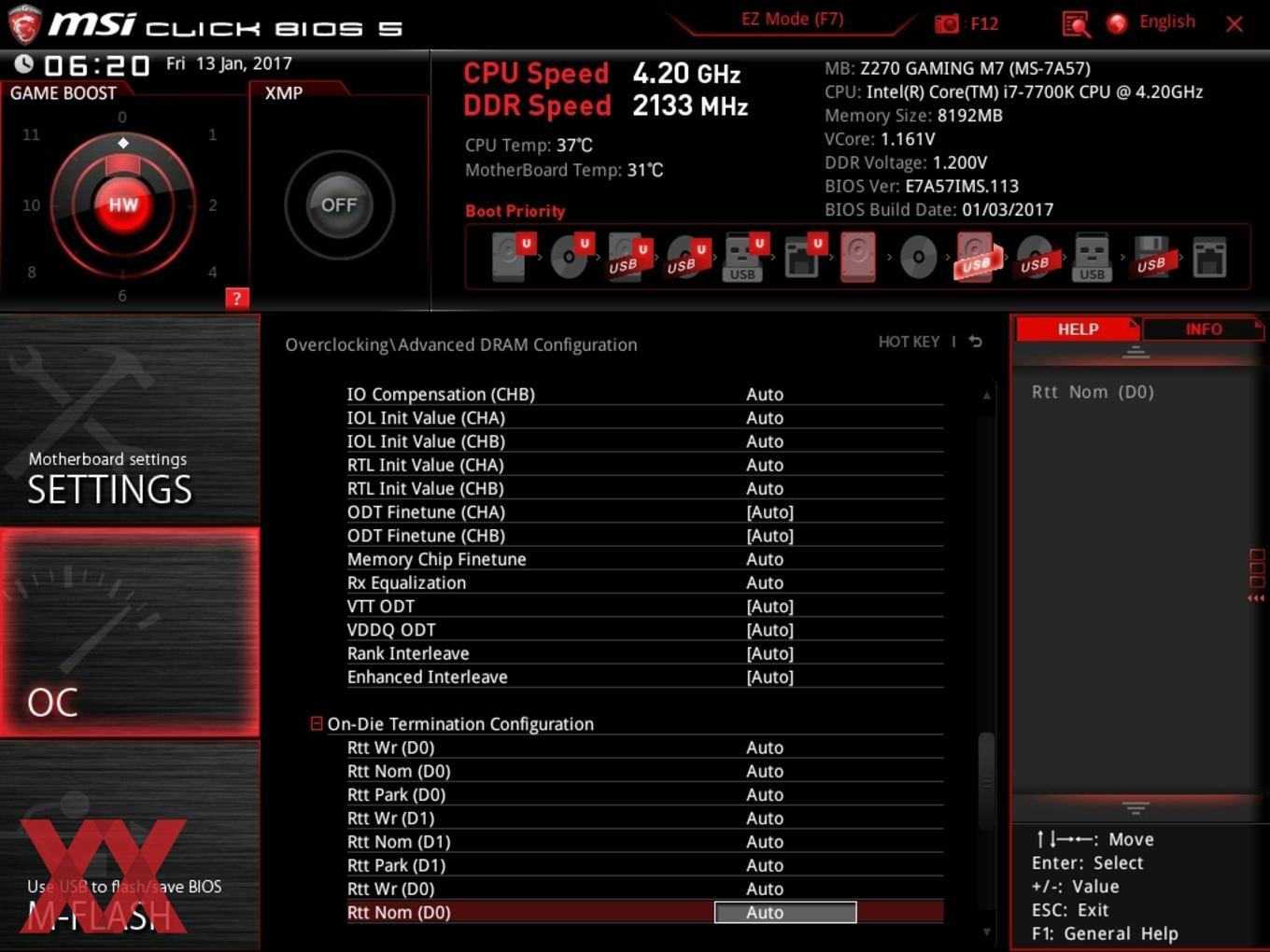The image size is (1270, 952).
Task: Select the Rx Equalization row
Action: pyautogui.click(x=644, y=582)
